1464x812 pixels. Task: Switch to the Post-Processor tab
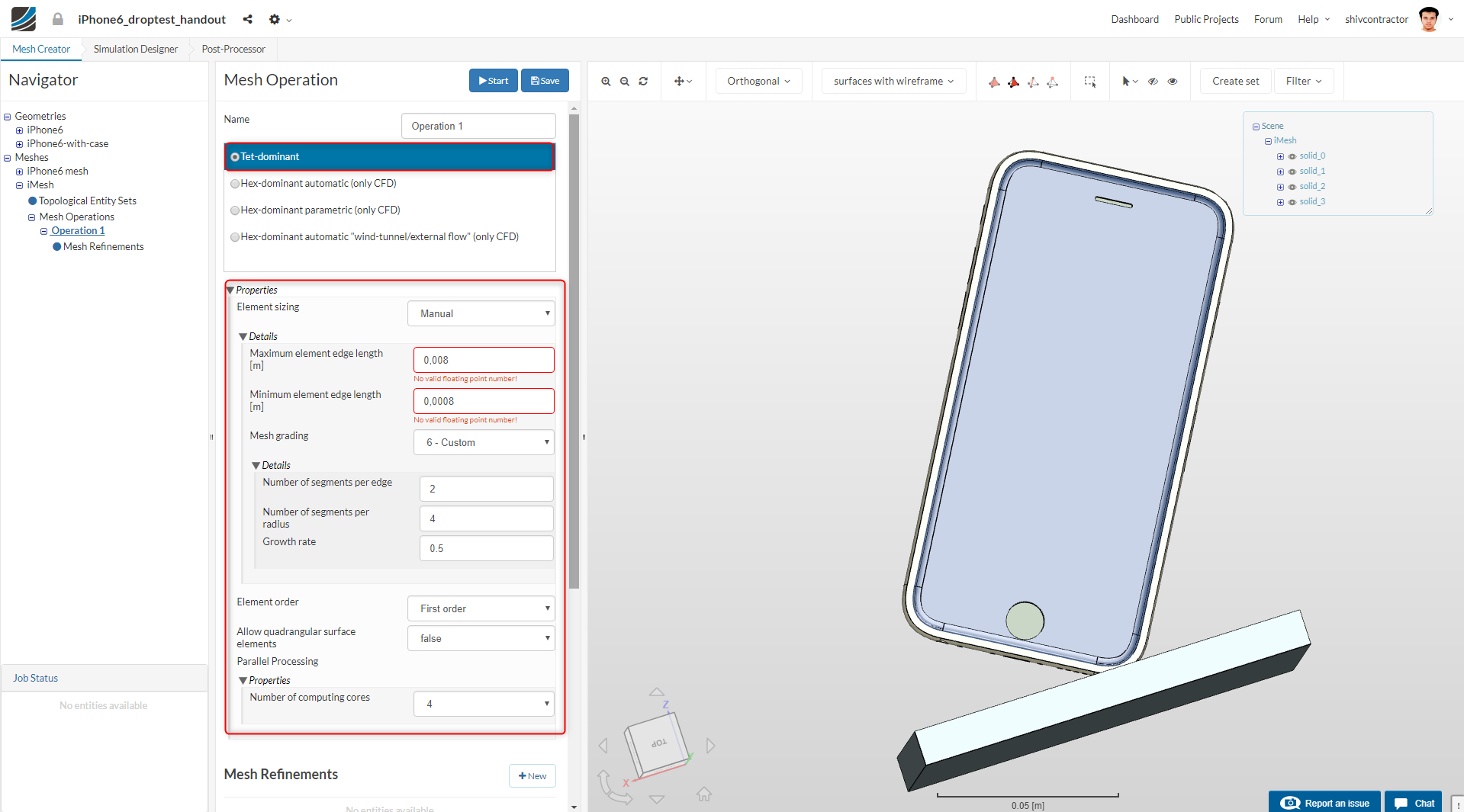coord(233,49)
